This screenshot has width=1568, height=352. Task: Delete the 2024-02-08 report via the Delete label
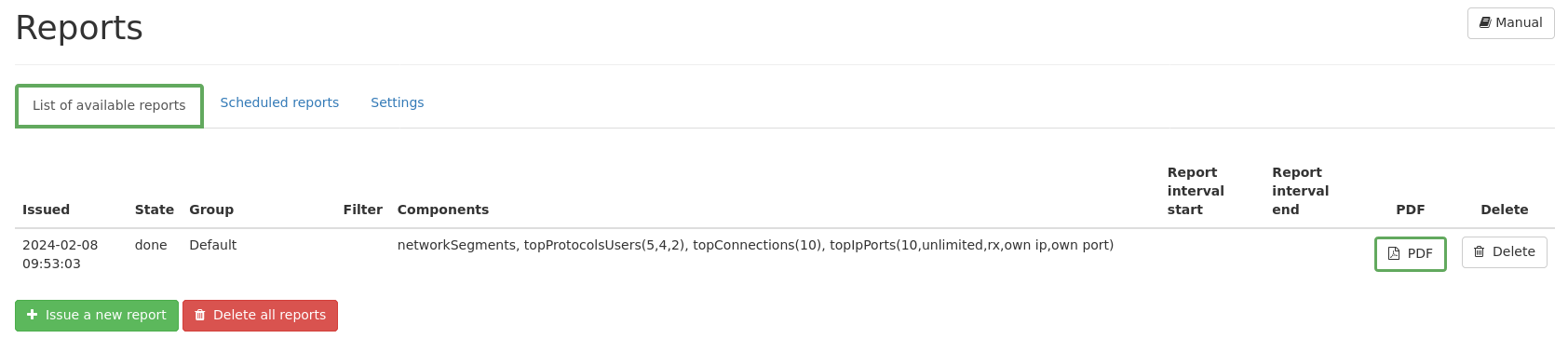(x=1514, y=251)
